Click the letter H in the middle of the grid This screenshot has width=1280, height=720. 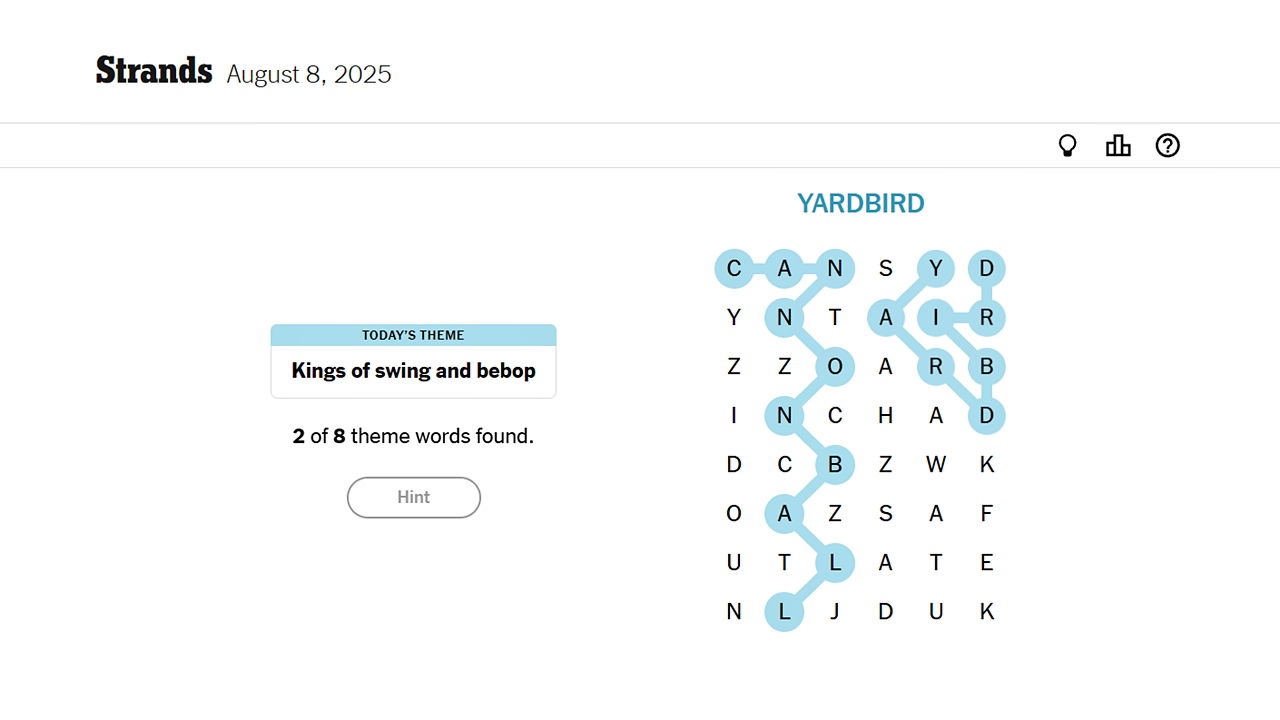886,415
